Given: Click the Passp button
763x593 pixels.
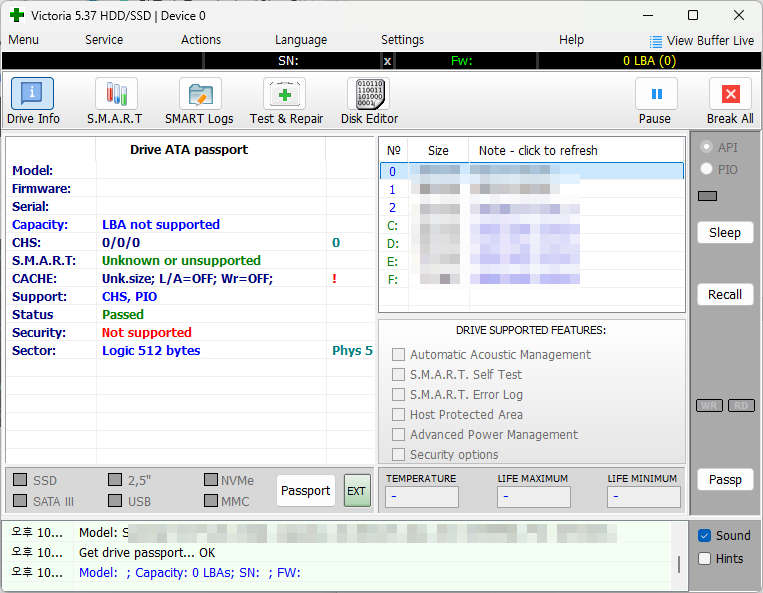Looking at the screenshot, I should pos(725,480).
